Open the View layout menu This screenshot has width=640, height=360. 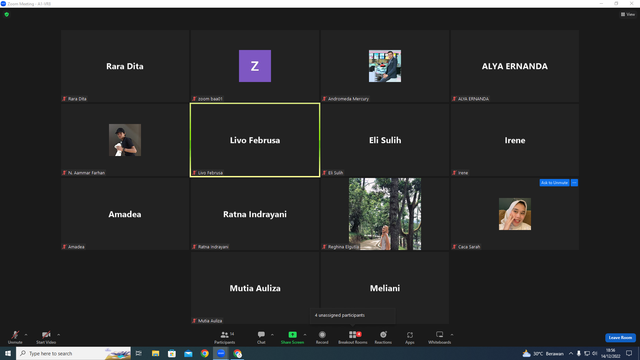tap(628, 14)
